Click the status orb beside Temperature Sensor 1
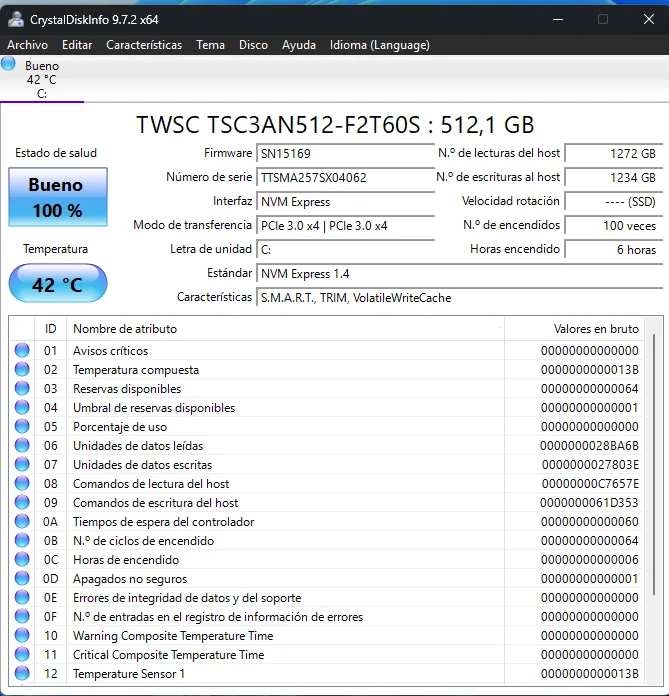 (x=22, y=674)
